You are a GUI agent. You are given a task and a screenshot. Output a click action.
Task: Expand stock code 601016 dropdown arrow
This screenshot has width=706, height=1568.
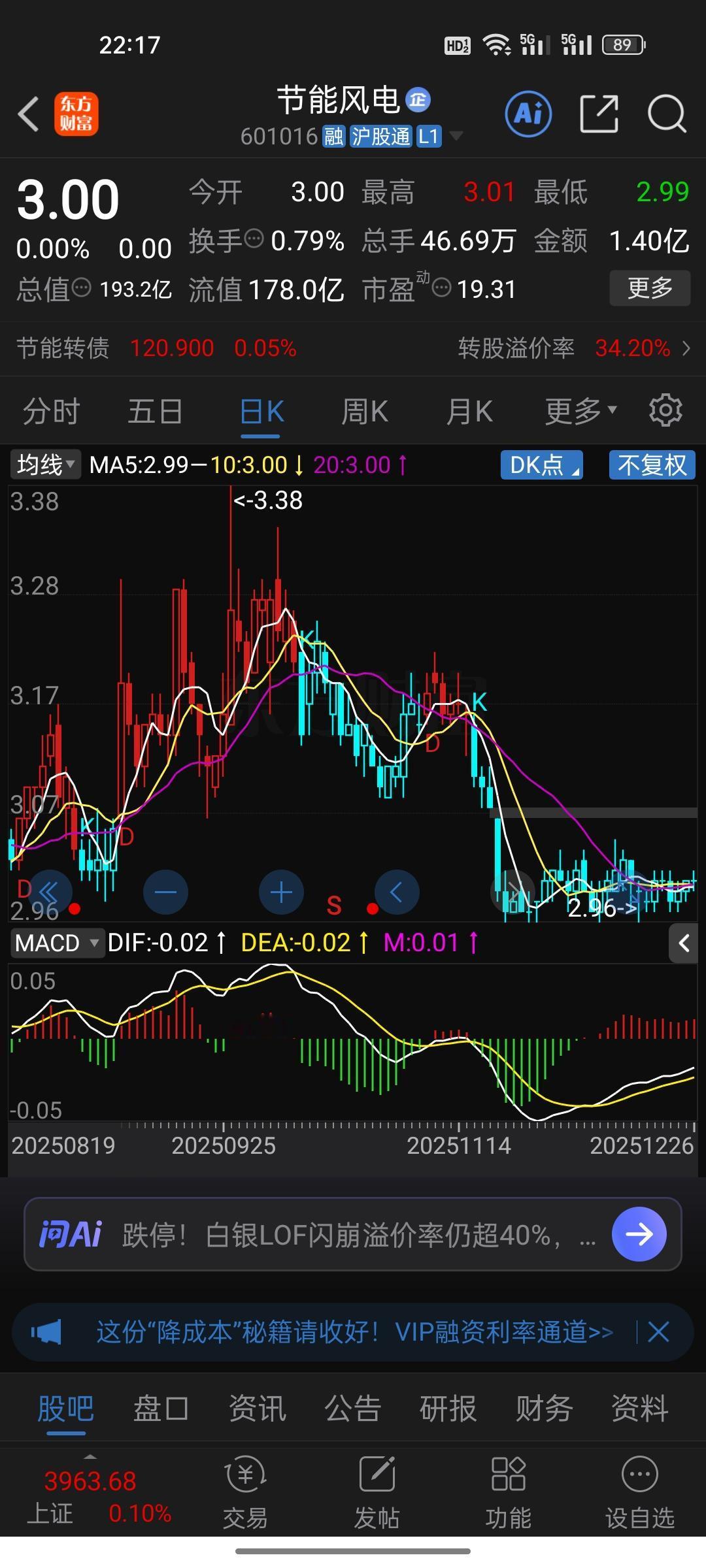(456, 136)
